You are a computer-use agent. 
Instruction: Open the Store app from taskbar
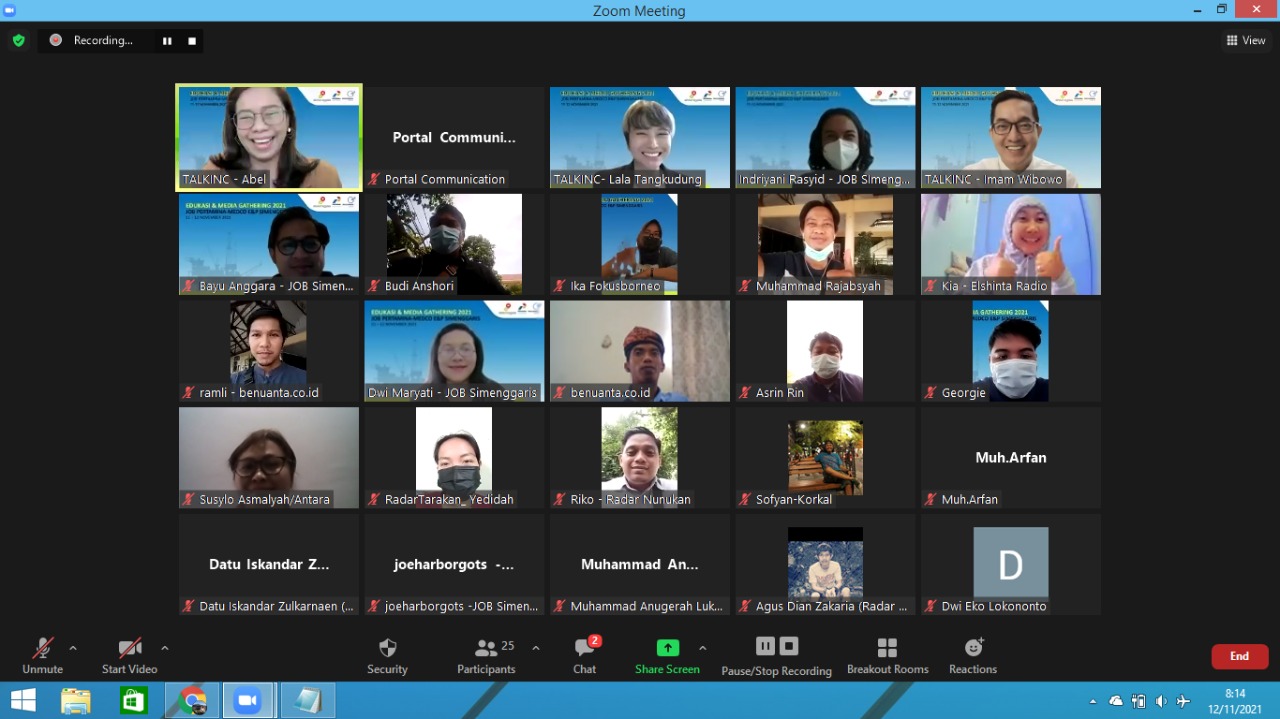point(134,700)
